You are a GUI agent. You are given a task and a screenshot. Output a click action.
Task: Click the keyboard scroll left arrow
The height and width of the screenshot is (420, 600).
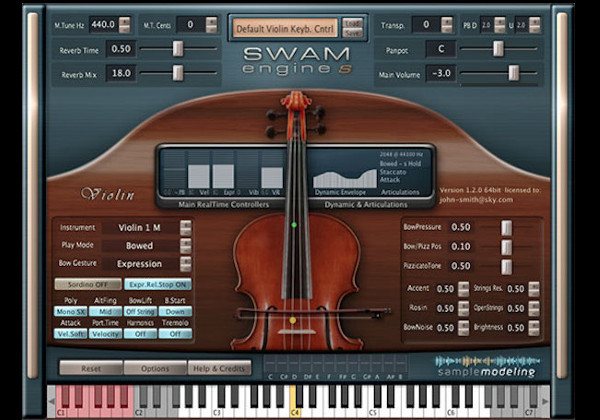pyautogui.click(x=51, y=401)
